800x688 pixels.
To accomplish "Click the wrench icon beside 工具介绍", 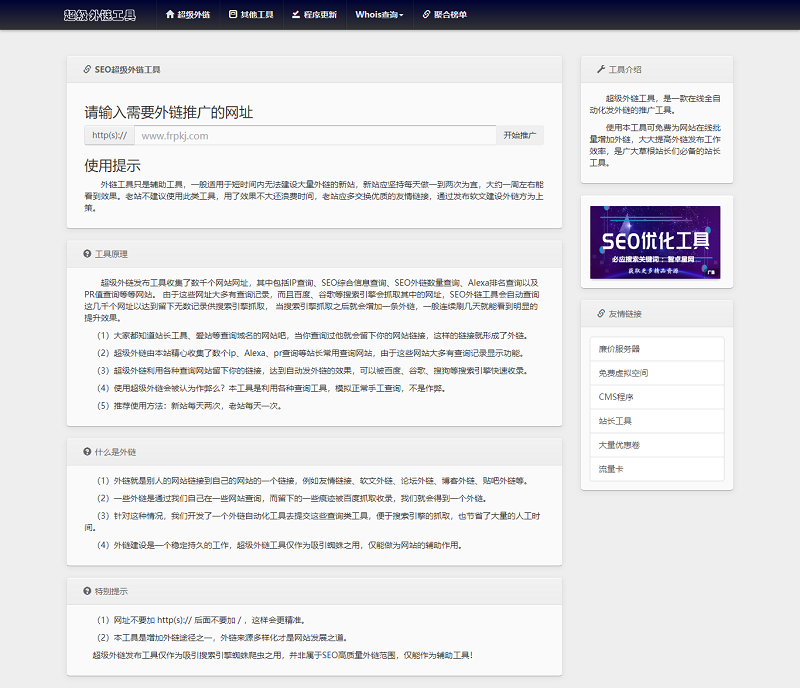I will coord(601,69).
